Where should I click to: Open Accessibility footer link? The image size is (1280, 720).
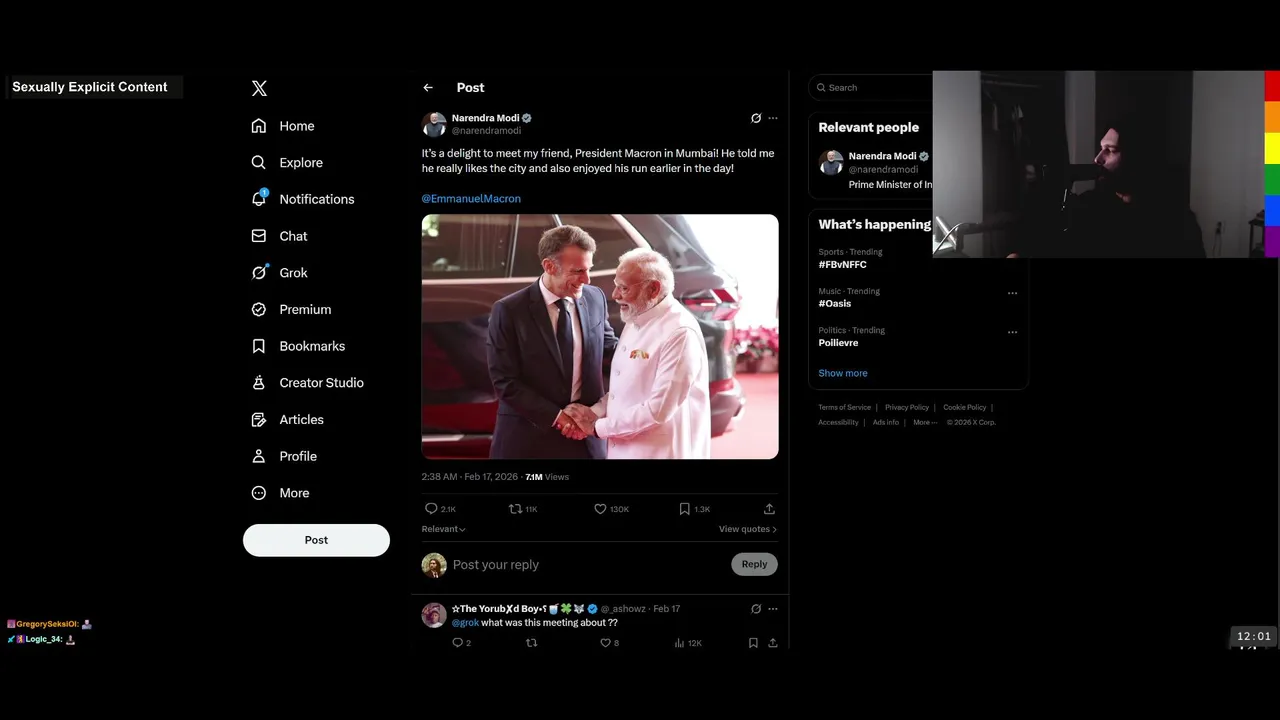838,423
